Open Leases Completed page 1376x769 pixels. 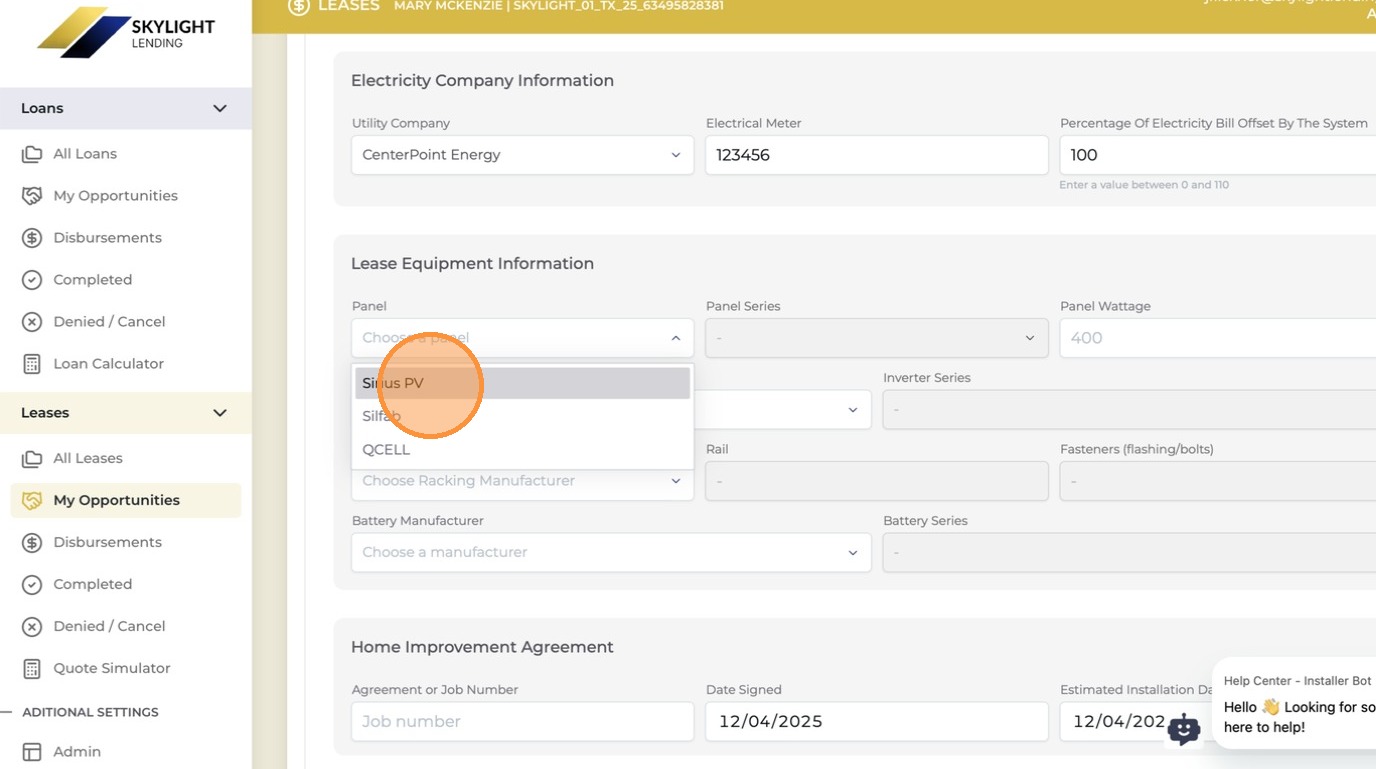coord(92,584)
